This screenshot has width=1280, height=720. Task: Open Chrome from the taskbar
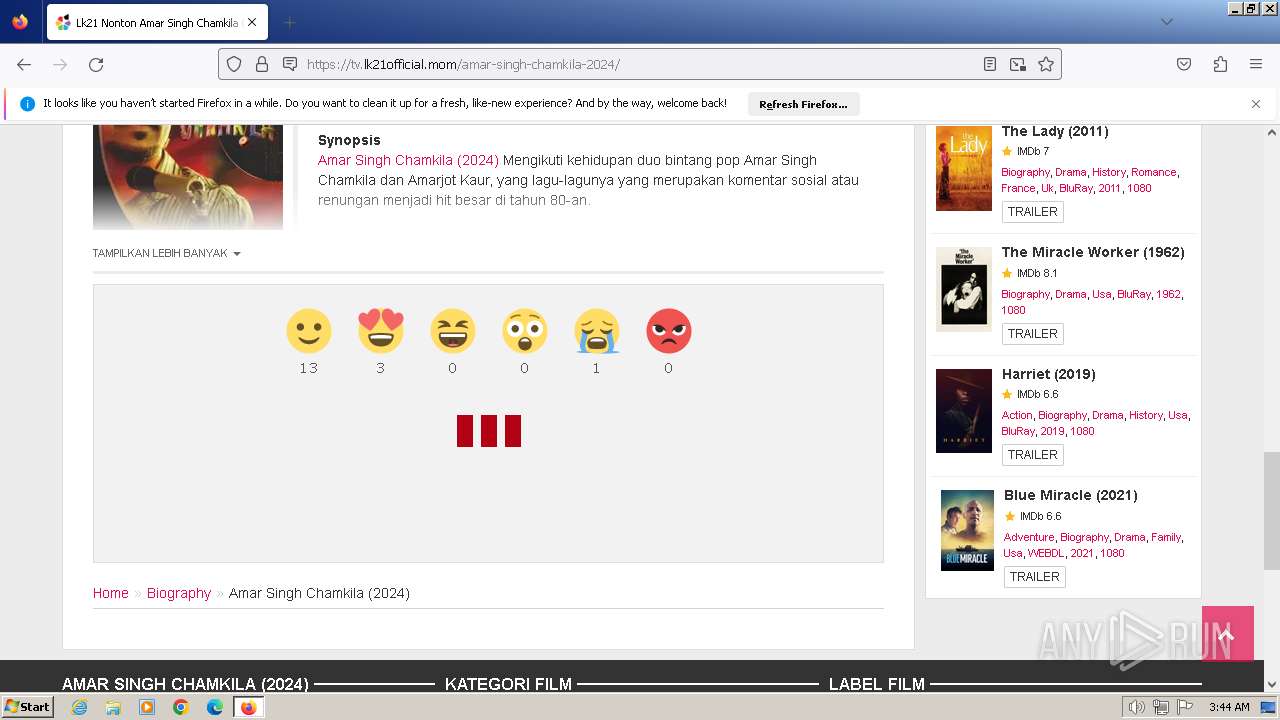point(181,707)
